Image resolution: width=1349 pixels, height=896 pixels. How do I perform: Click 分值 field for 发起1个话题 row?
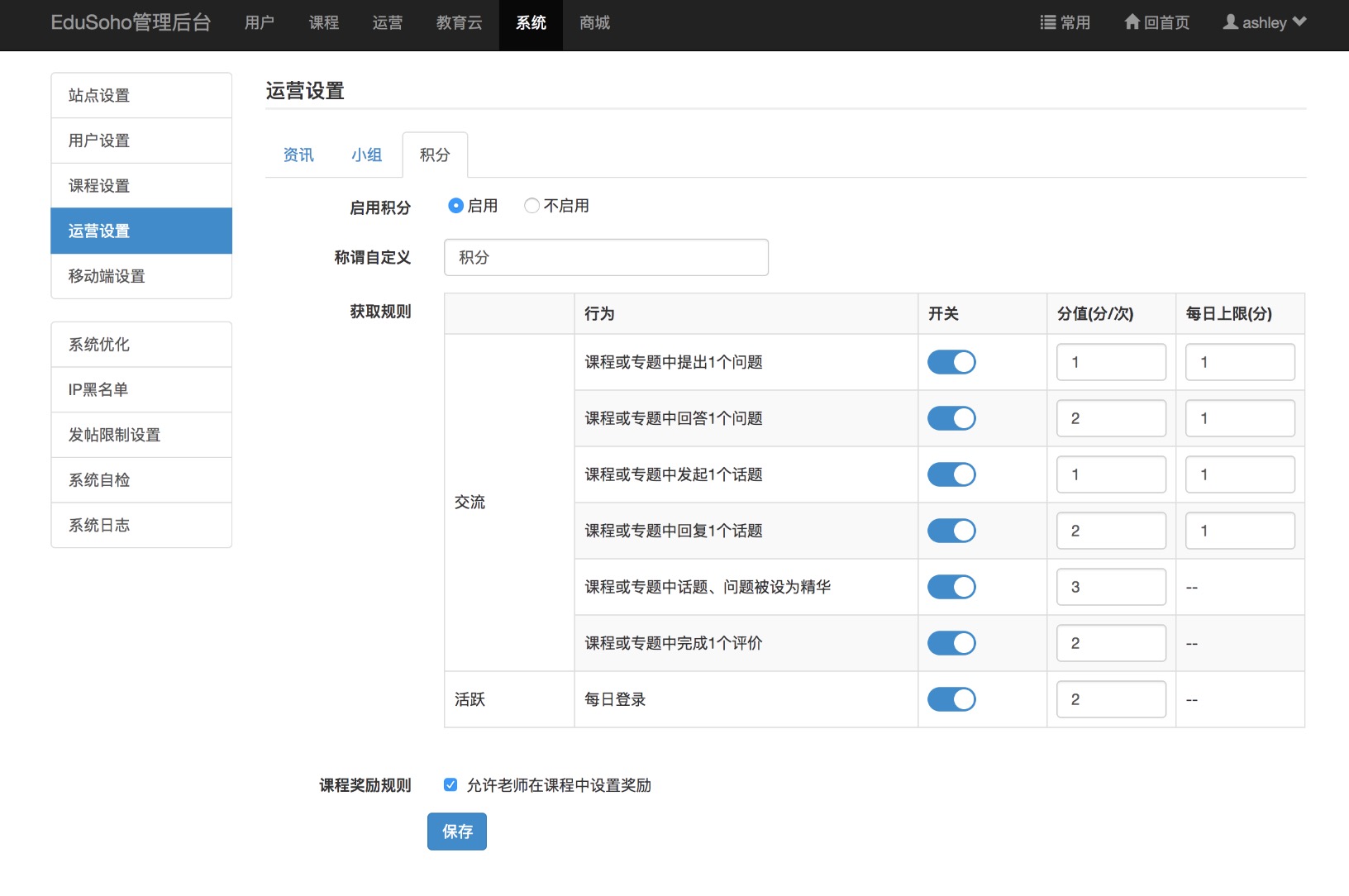pyautogui.click(x=1111, y=474)
